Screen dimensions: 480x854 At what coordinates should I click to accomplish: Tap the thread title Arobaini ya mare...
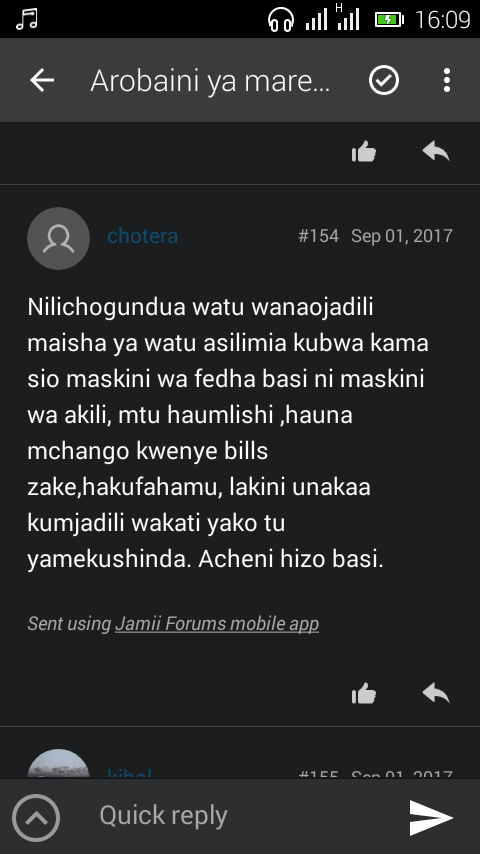coord(210,81)
